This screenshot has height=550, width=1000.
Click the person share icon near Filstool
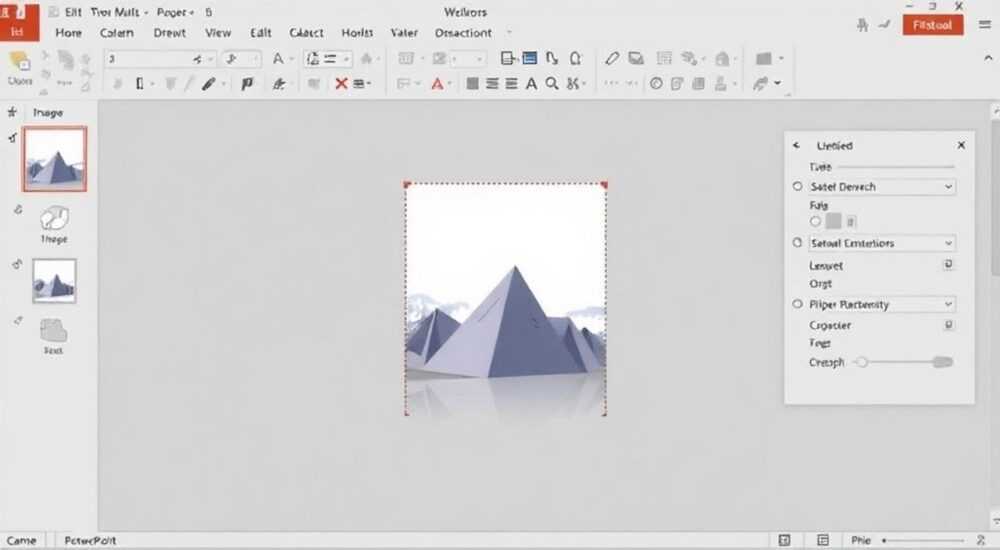(862, 25)
